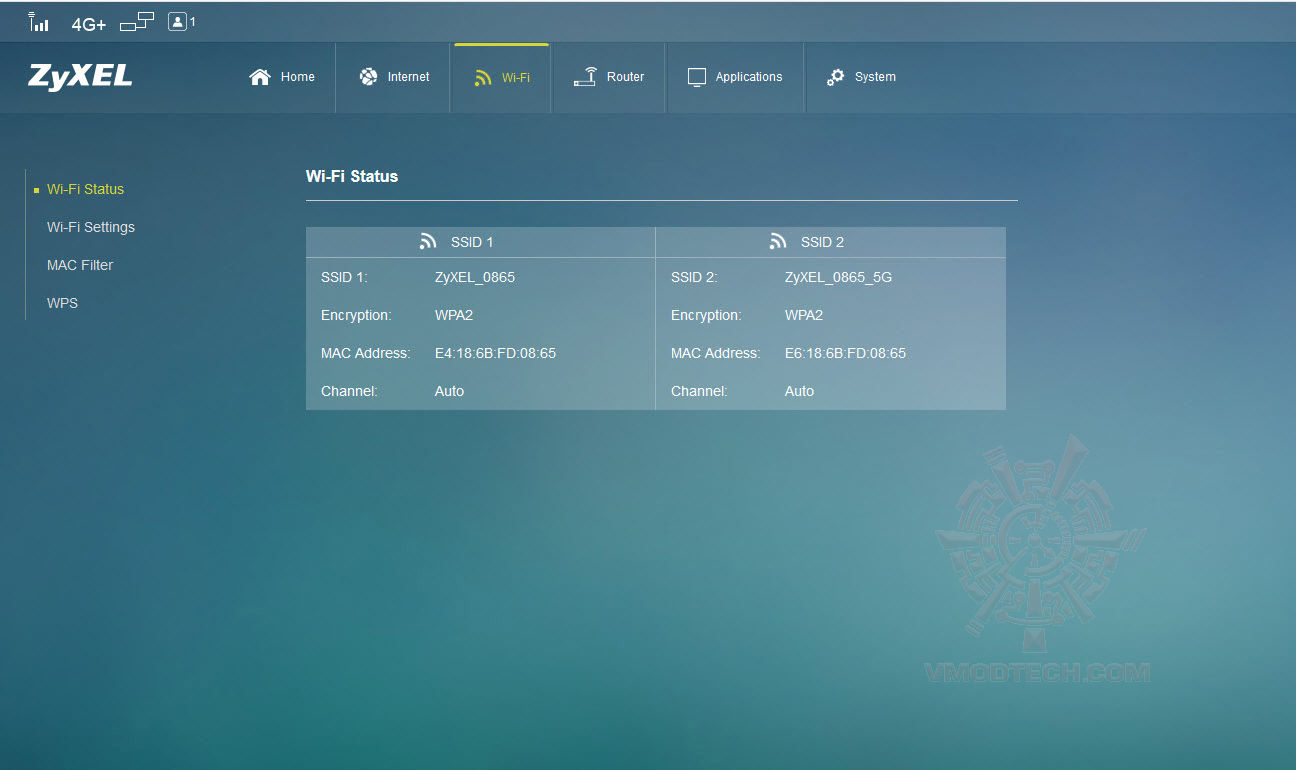
Task: Click the Home house icon
Action: (260, 77)
